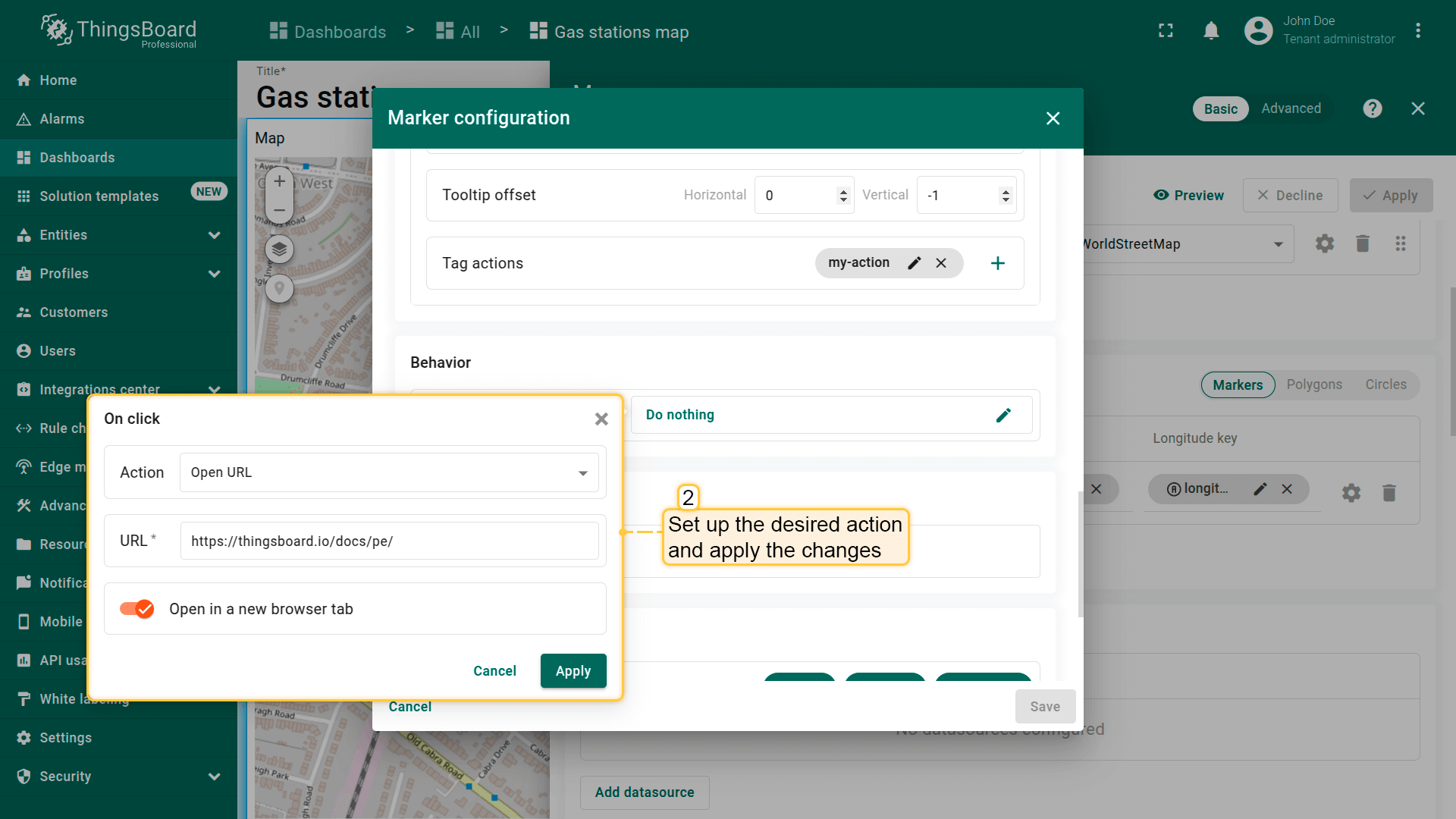Edit the my-action tag action pencil
This screenshot has width=1456, height=819.
[915, 263]
